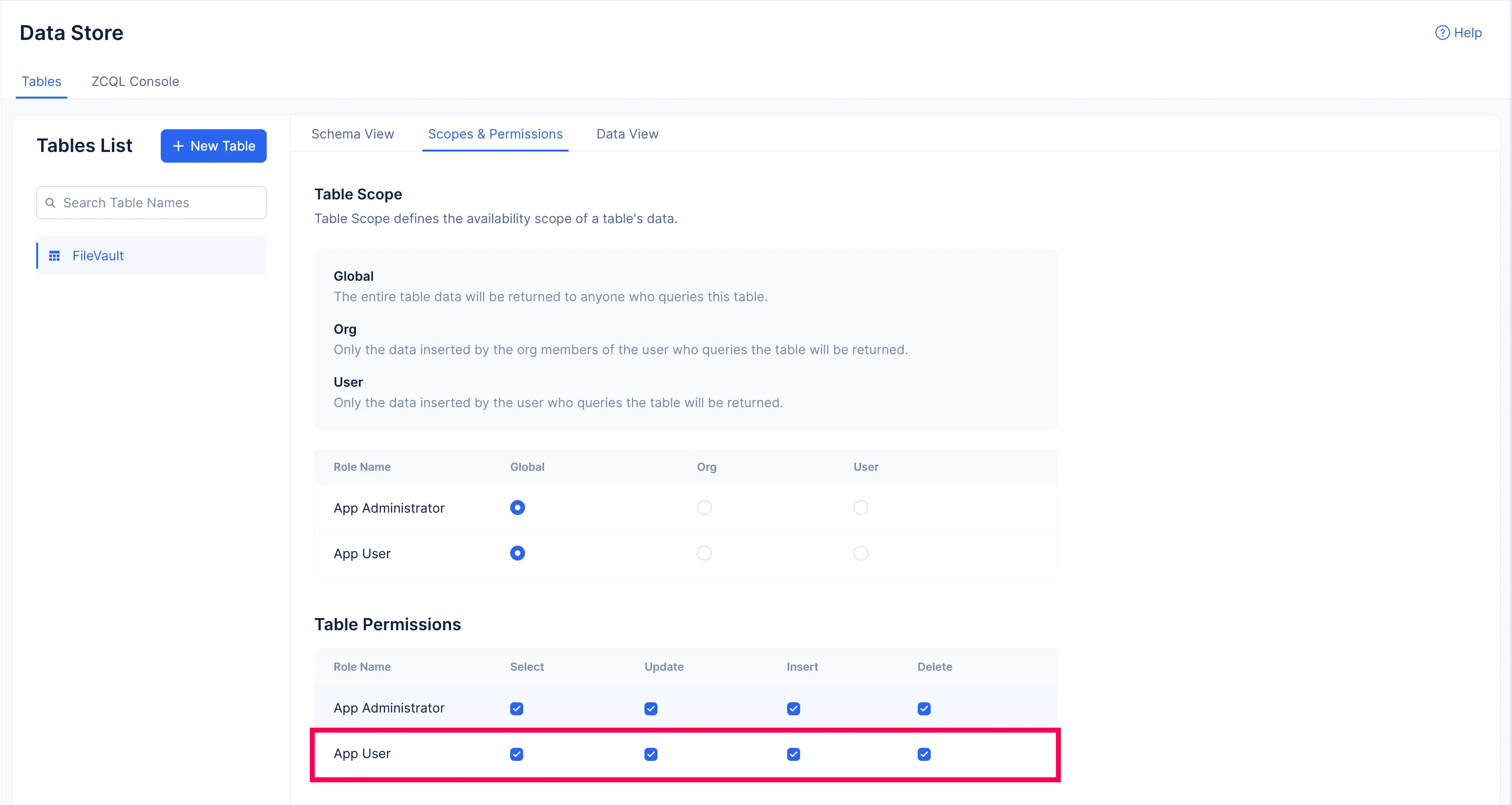Screen dimensions: 1512x805
Task: Select the FileVault table entry
Action: click(98, 256)
